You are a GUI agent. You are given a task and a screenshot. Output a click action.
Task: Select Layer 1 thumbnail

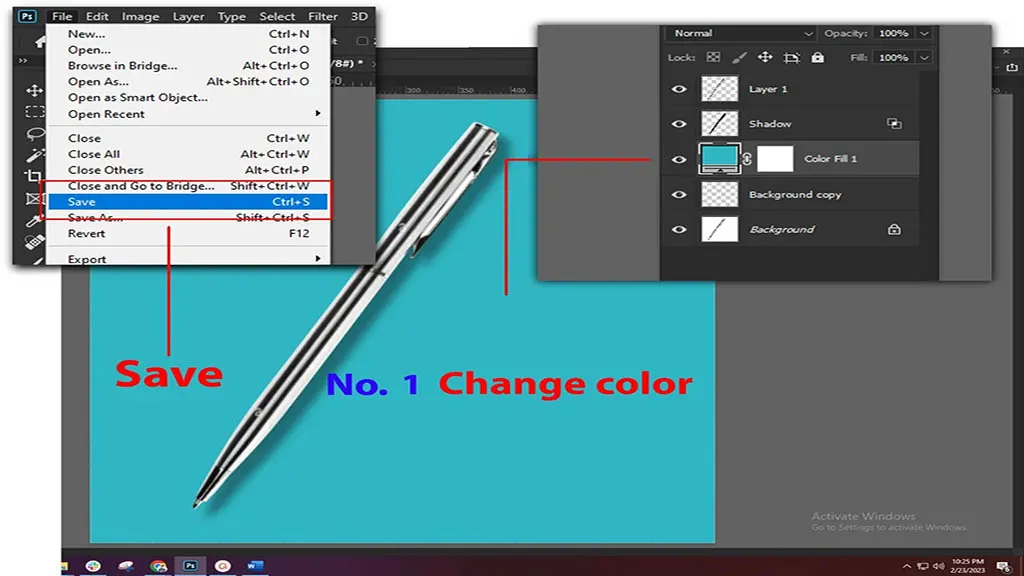point(719,89)
